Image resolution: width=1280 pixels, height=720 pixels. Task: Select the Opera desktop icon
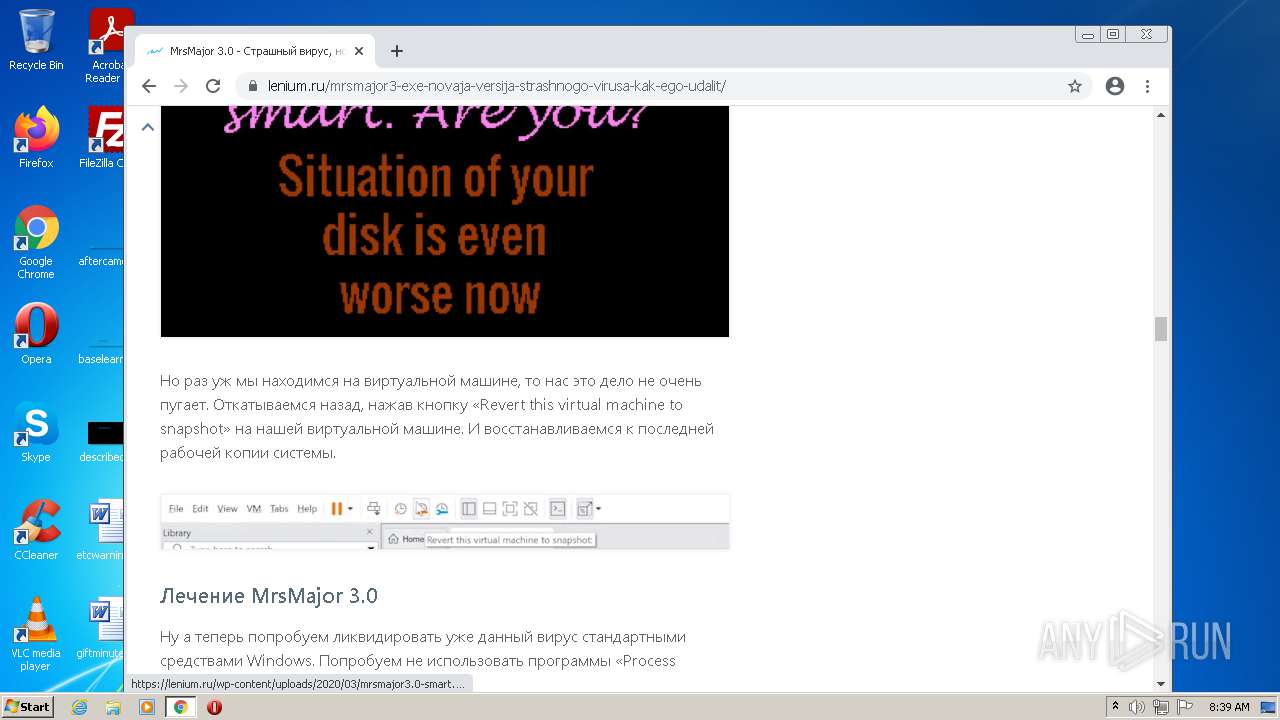click(x=36, y=334)
